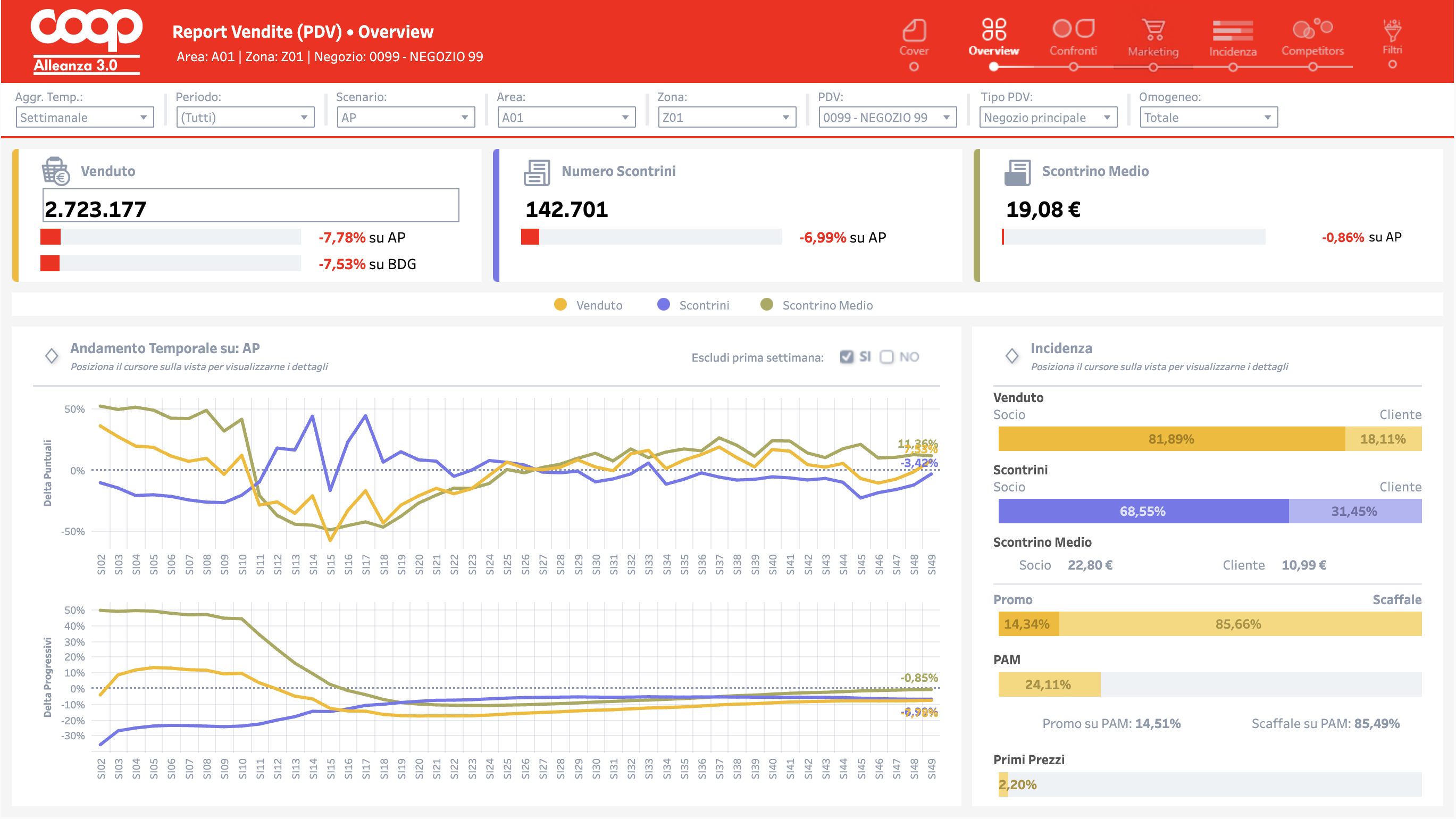Click the Scontrino Medio legend swatch
This screenshot has height=819, width=1456.
766,305
